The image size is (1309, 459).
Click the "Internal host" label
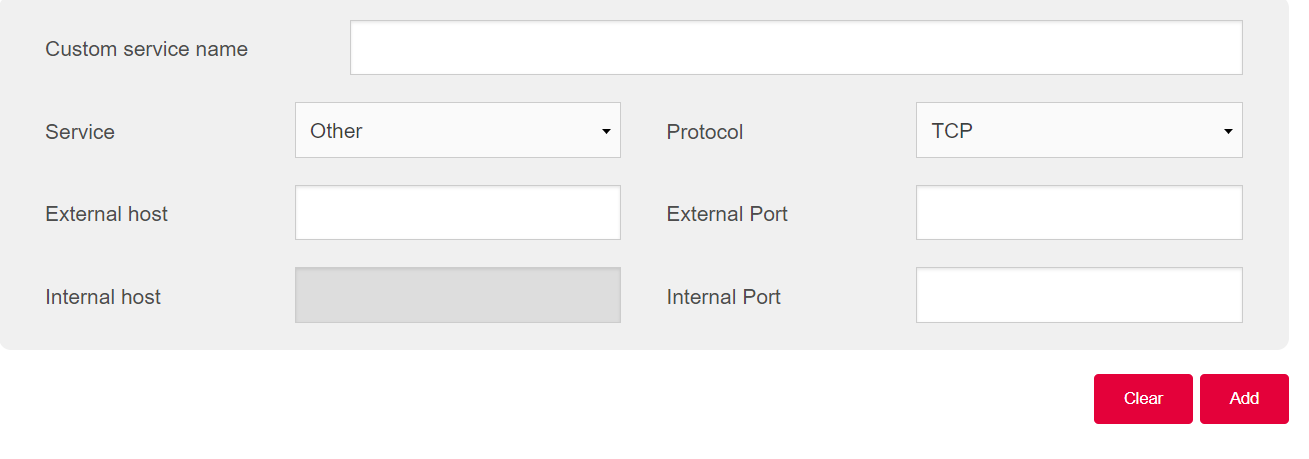pos(103,297)
